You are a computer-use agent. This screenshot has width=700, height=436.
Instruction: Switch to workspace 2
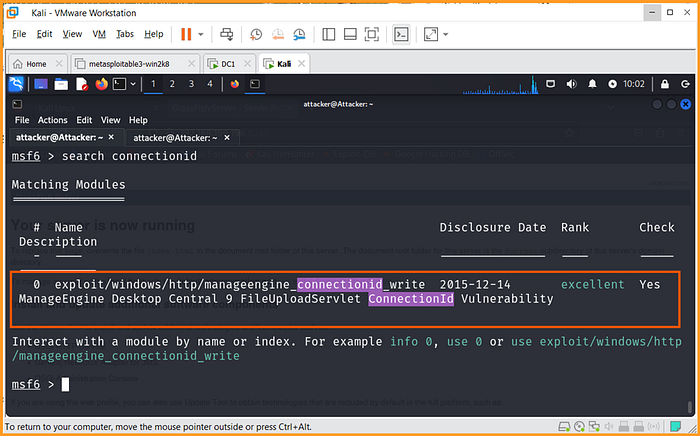[172, 84]
